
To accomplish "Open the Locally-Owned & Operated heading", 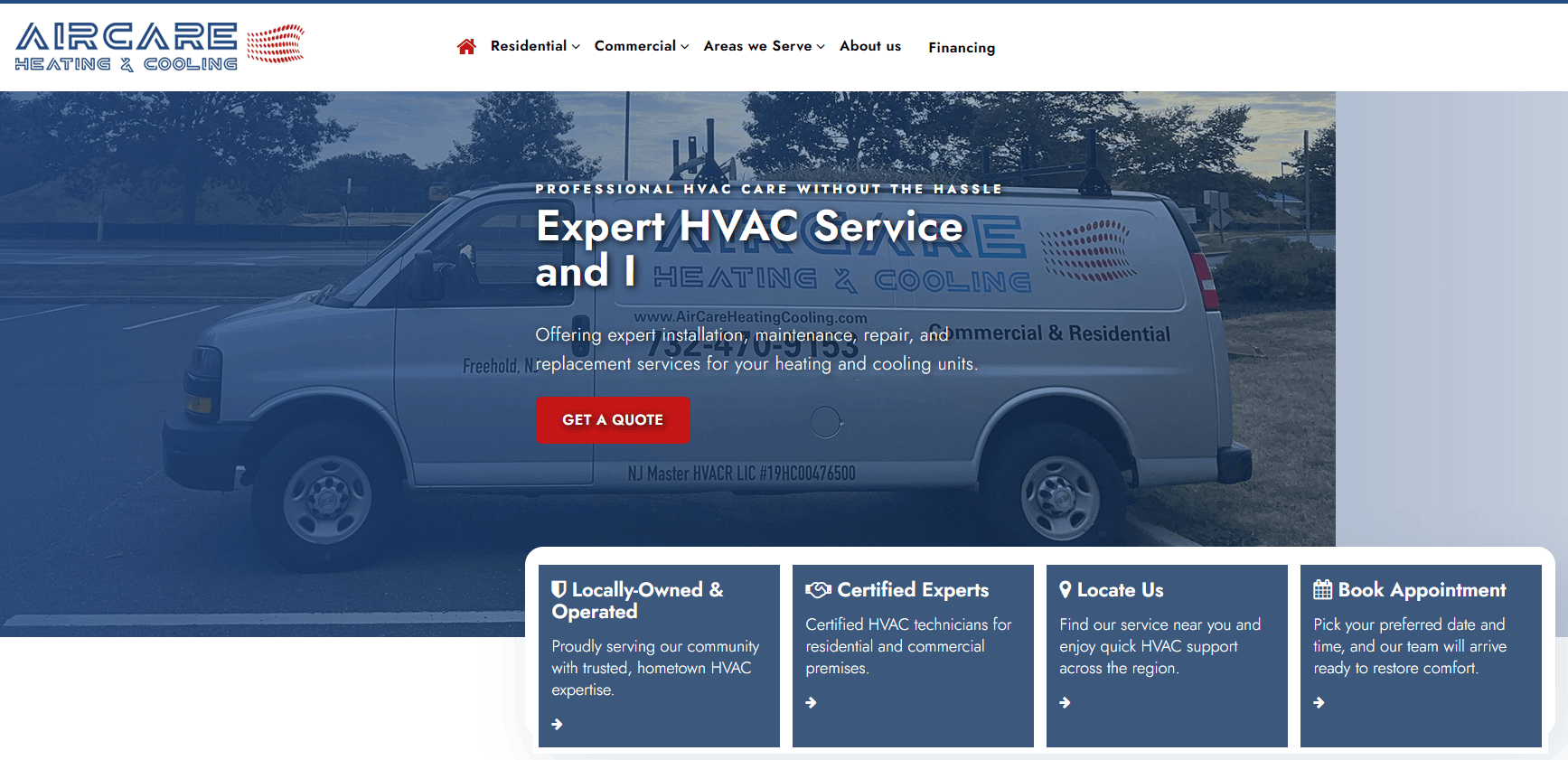I will coord(638,601).
